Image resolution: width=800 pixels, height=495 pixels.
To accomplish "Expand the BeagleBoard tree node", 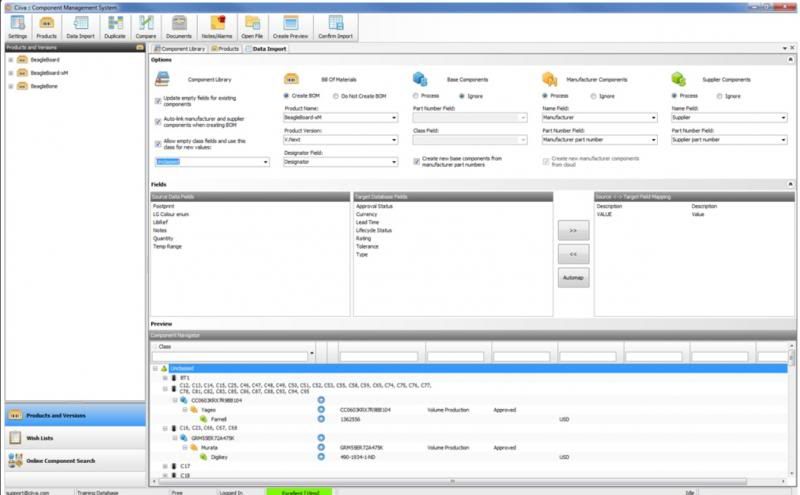I will pyautogui.click(x=11, y=60).
